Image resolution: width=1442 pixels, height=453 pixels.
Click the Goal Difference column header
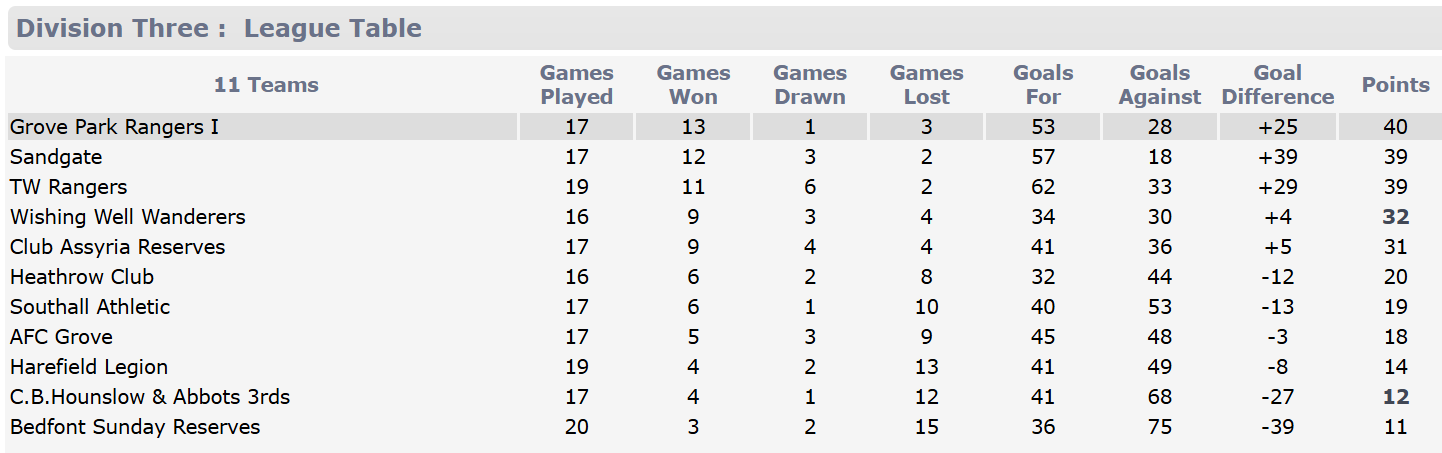click(1278, 85)
